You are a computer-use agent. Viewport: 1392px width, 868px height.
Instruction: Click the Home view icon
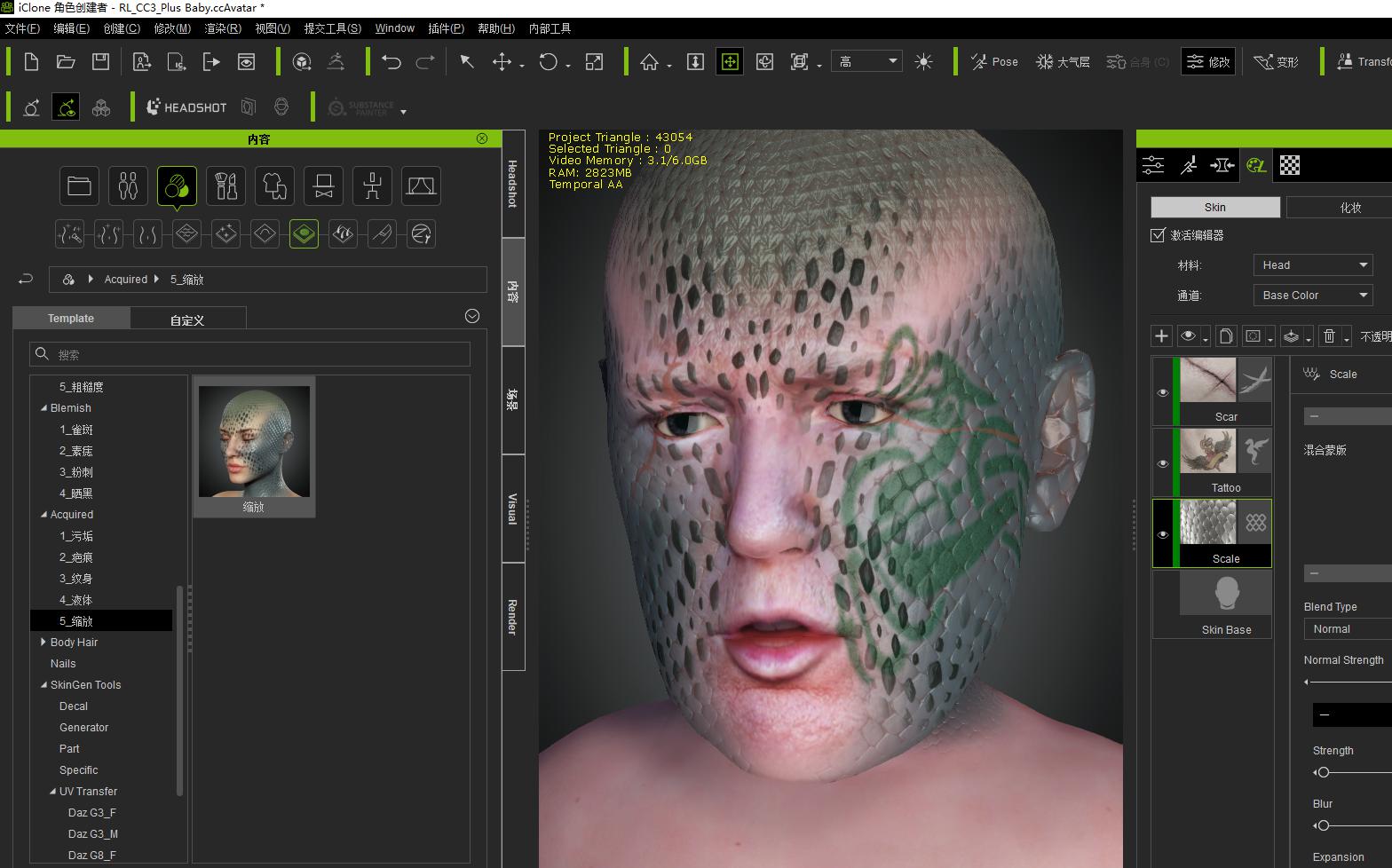(x=649, y=61)
